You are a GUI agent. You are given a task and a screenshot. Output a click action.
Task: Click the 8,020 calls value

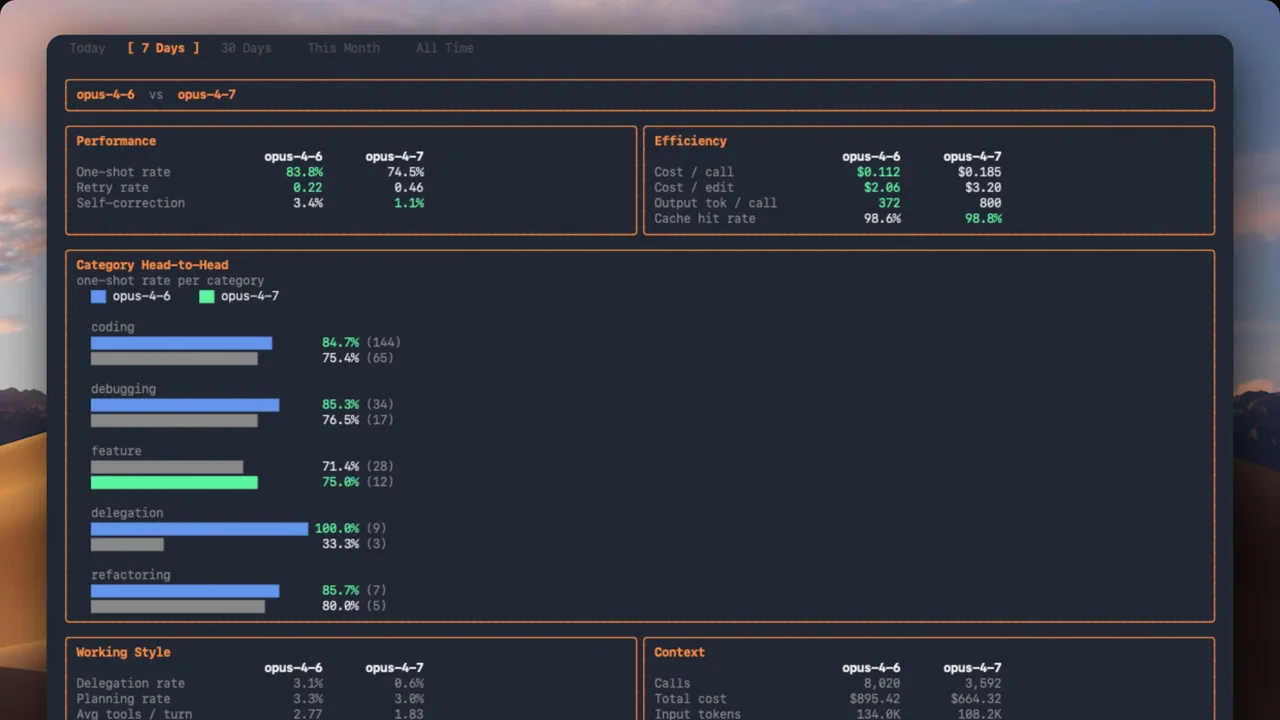click(882, 684)
